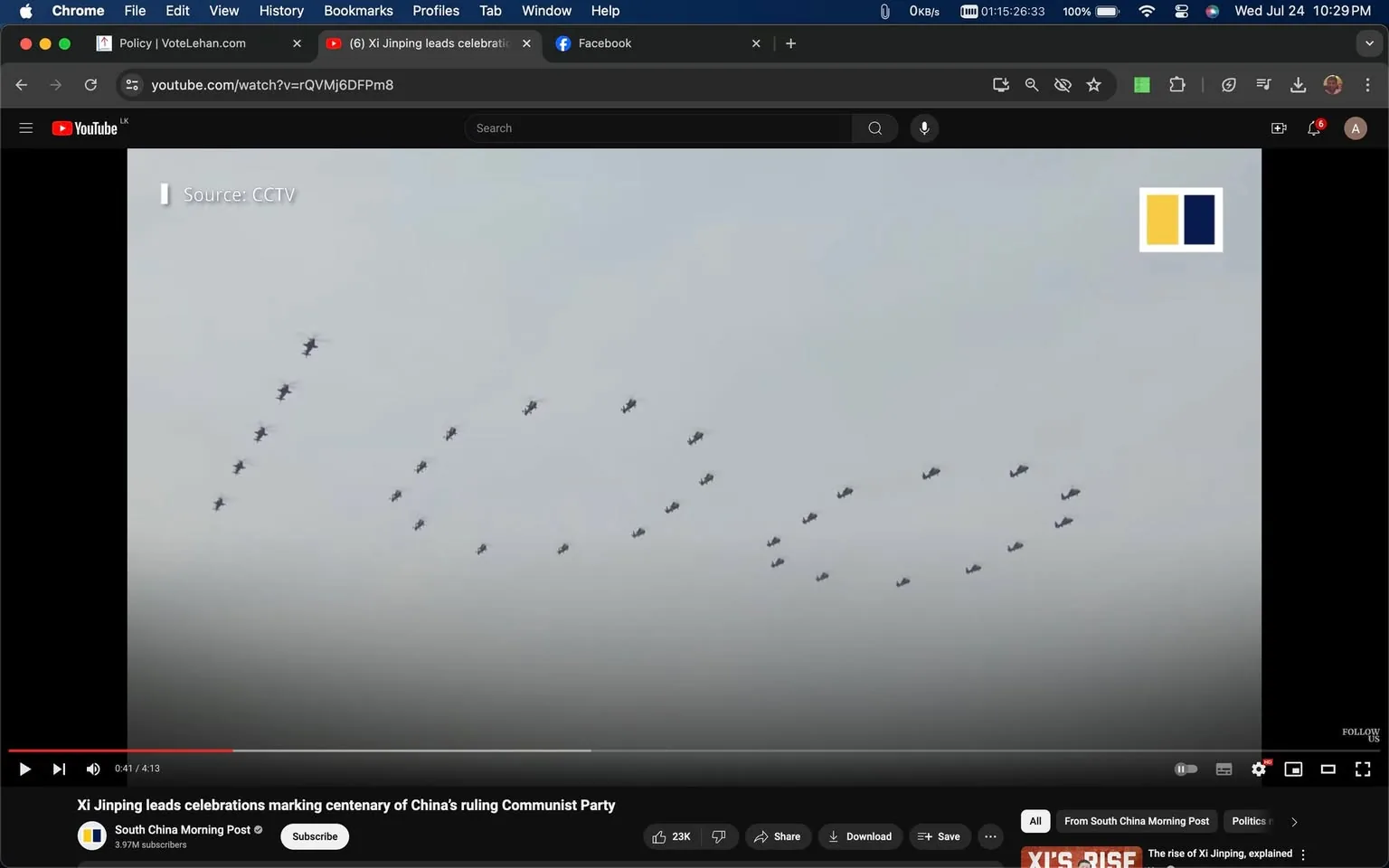The width and height of the screenshot is (1389, 868).
Task: Toggle hidden browsing eye icon
Action: coord(1063,84)
